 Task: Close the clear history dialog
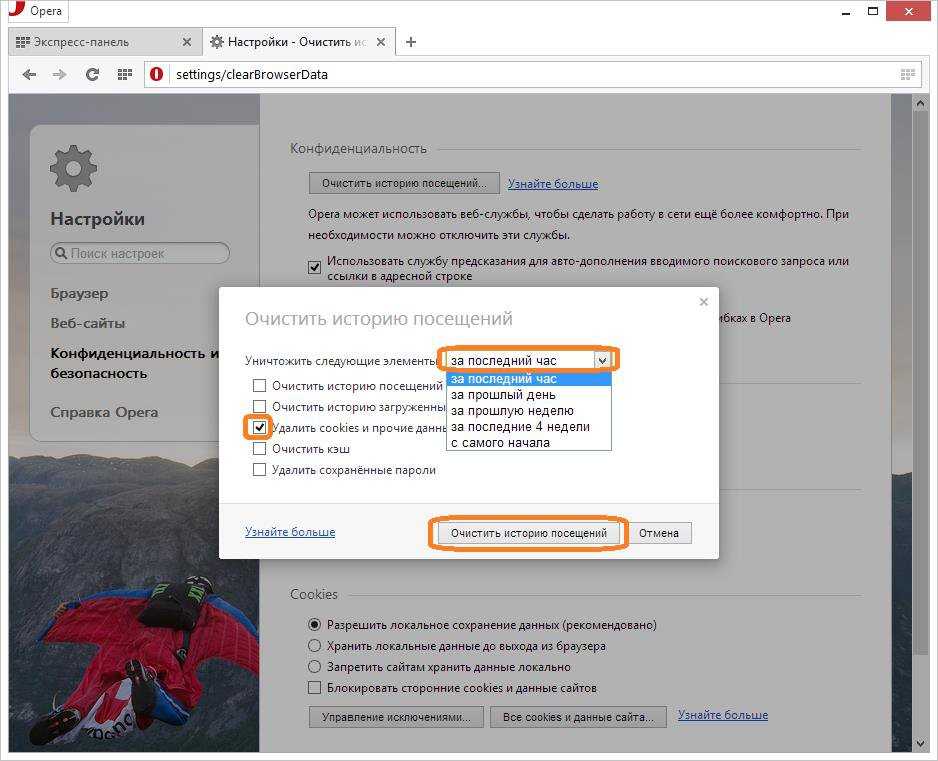click(x=703, y=302)
